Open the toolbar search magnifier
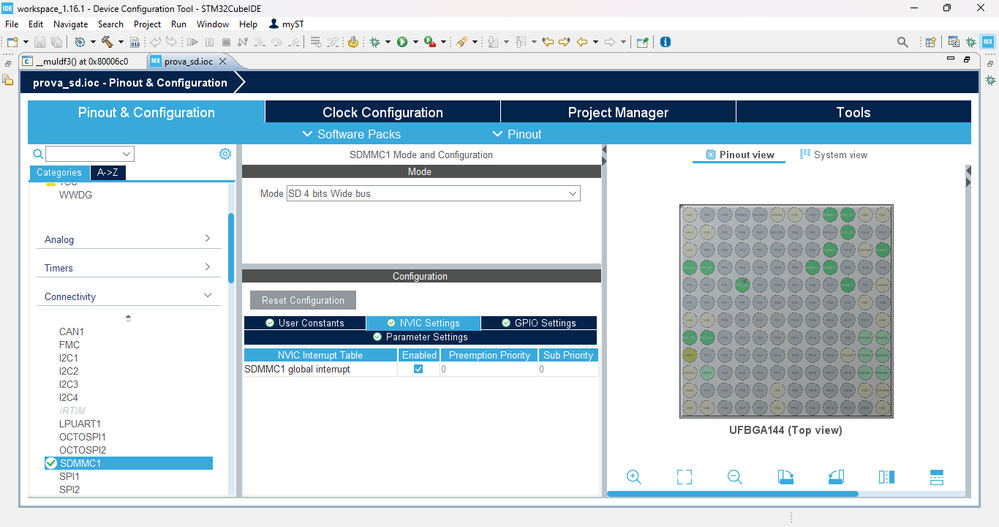The width and height of the screenshot is (999, 527). [902, 42]
